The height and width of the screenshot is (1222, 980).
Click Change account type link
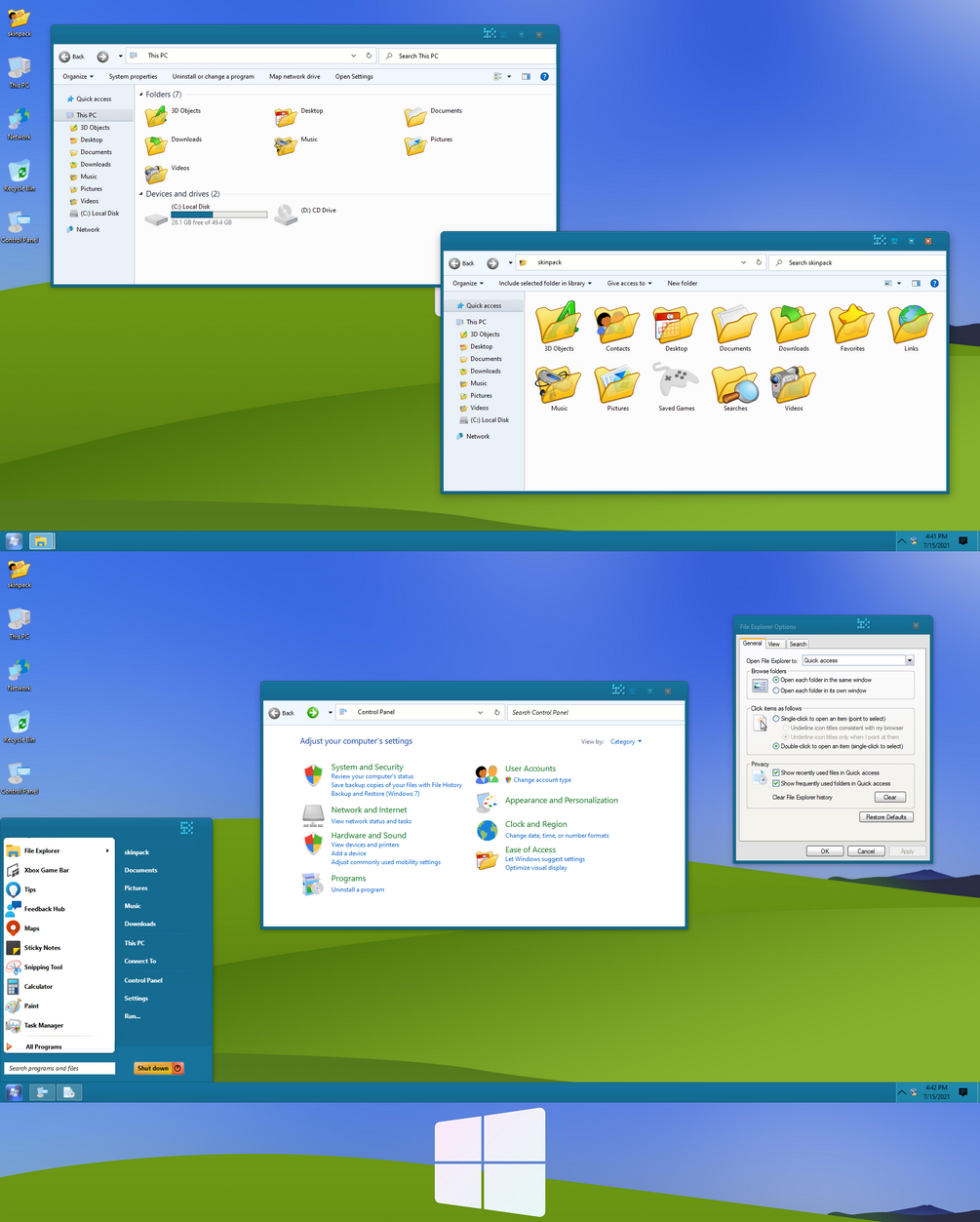coord(542,780)
